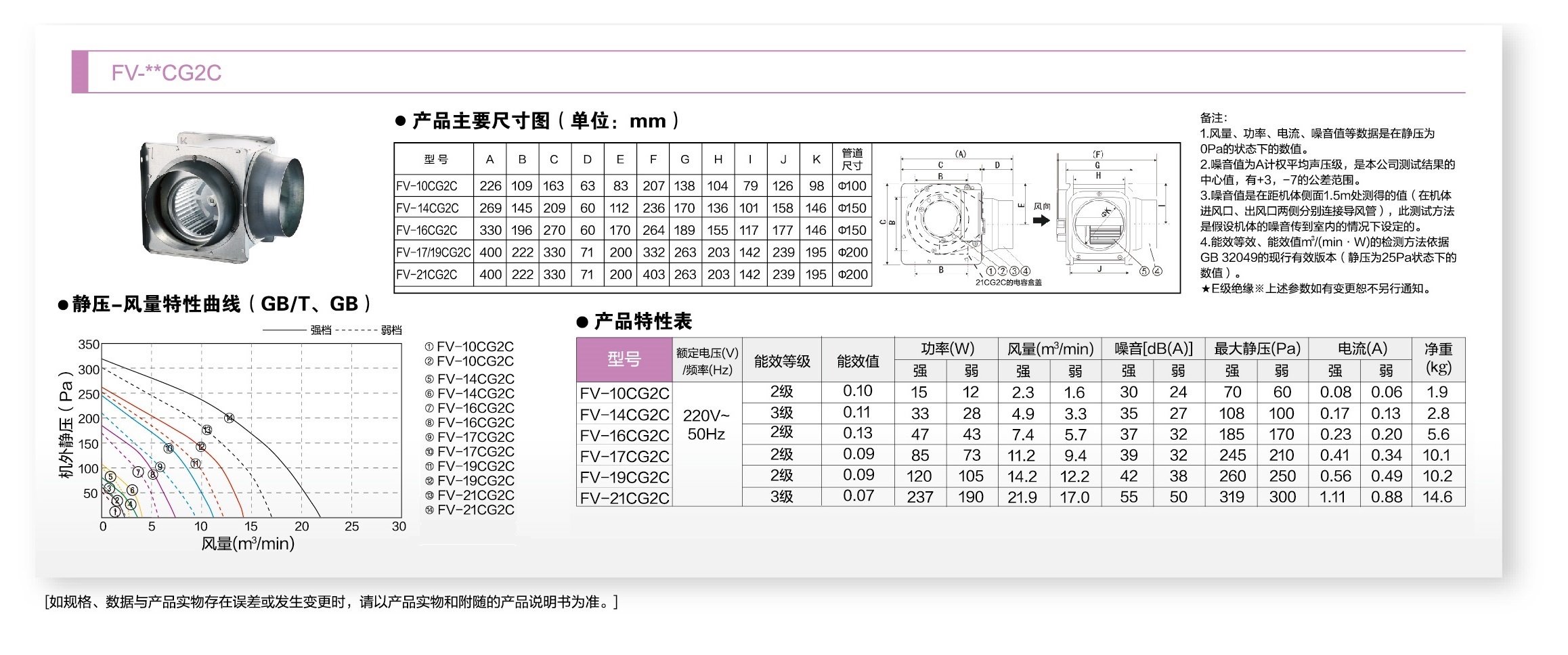The width and height of the screenshot is (1568, 655).
Task: Click the 备注 notes heading
Action: 1213,118
